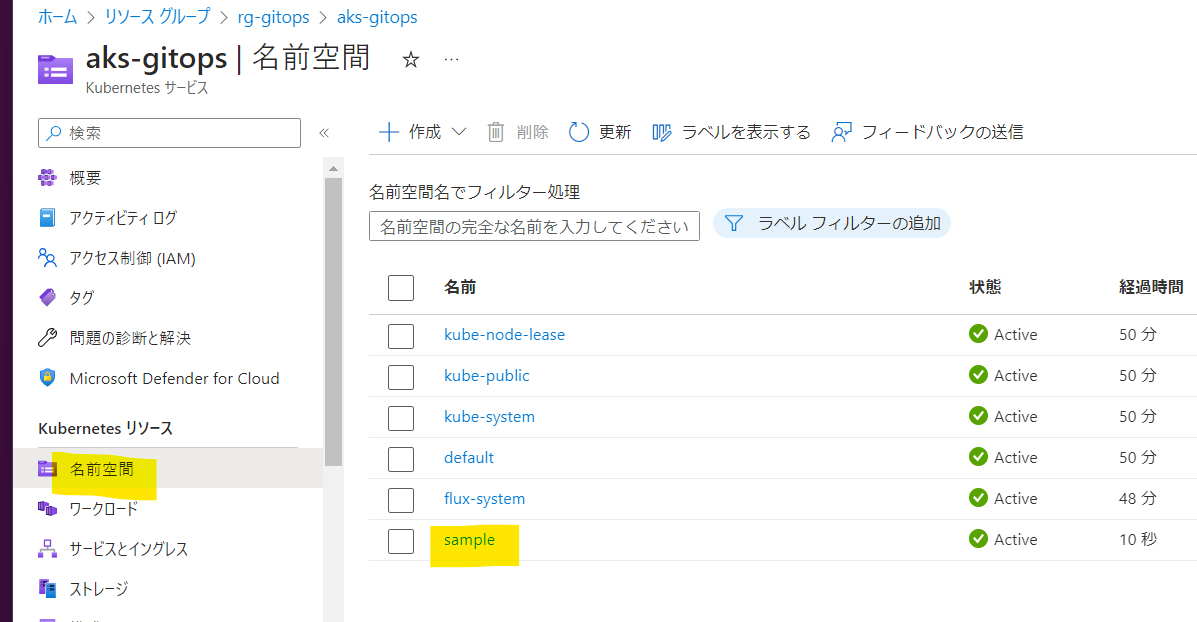
Task: Click the funnel icon in the label filter
Action: click(734, 223)
